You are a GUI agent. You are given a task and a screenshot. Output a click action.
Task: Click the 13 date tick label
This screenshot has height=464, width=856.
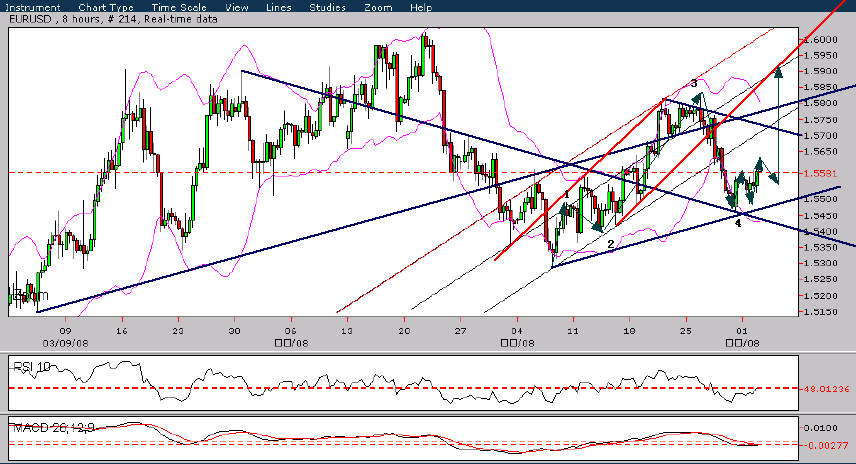click(347, 331)
